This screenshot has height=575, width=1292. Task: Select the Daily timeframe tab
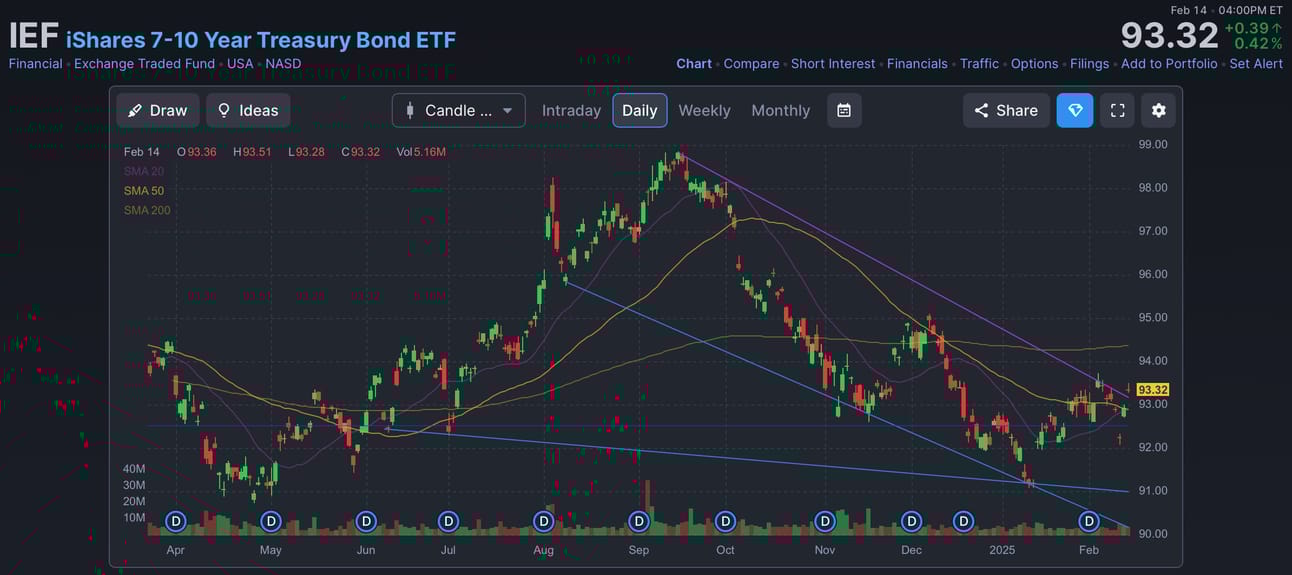click(x=640, y=110)
